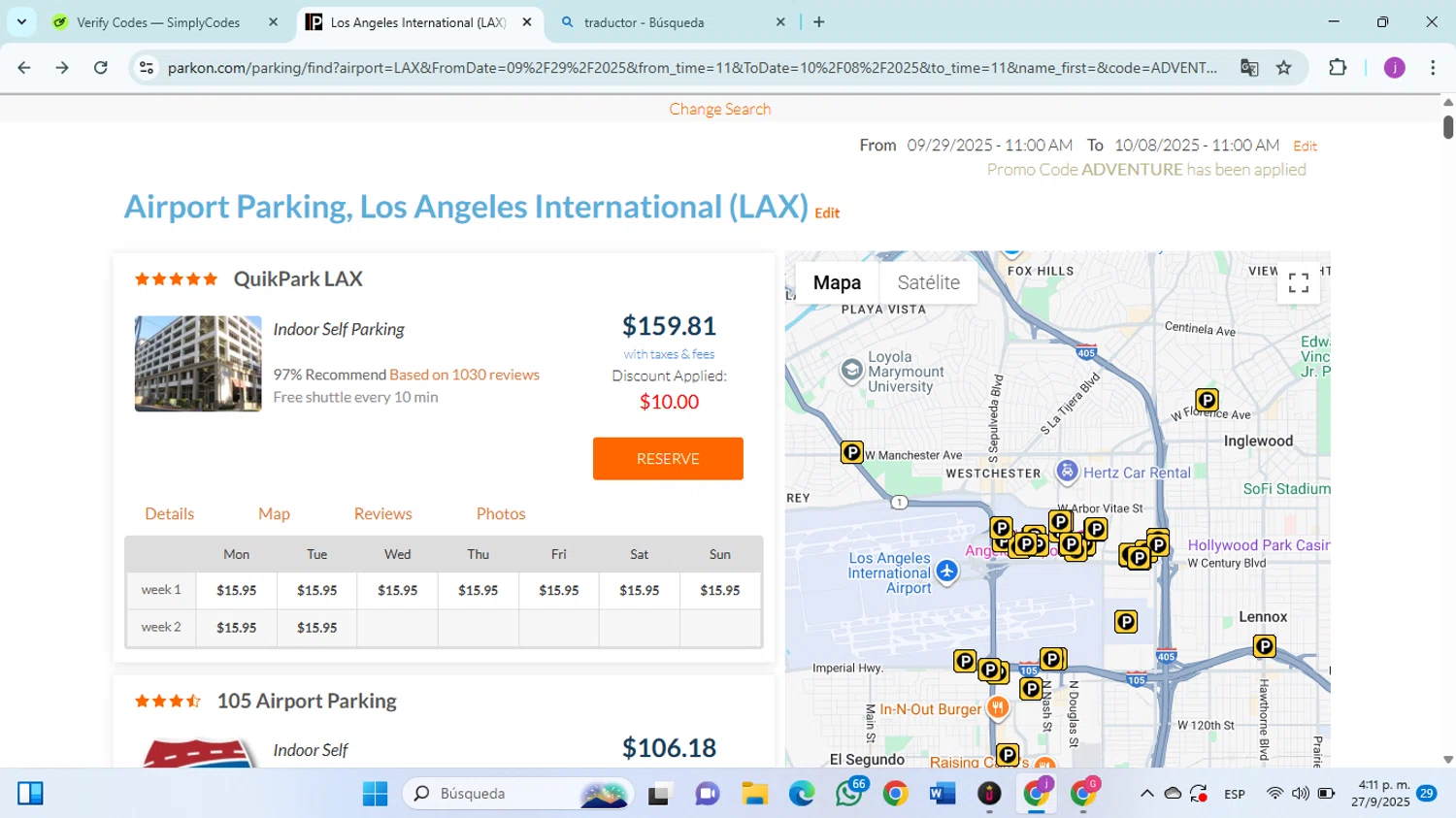1456x818 pixels.
Task: Close the traductor Búsqueda tab
Action: tap(780, 22)
